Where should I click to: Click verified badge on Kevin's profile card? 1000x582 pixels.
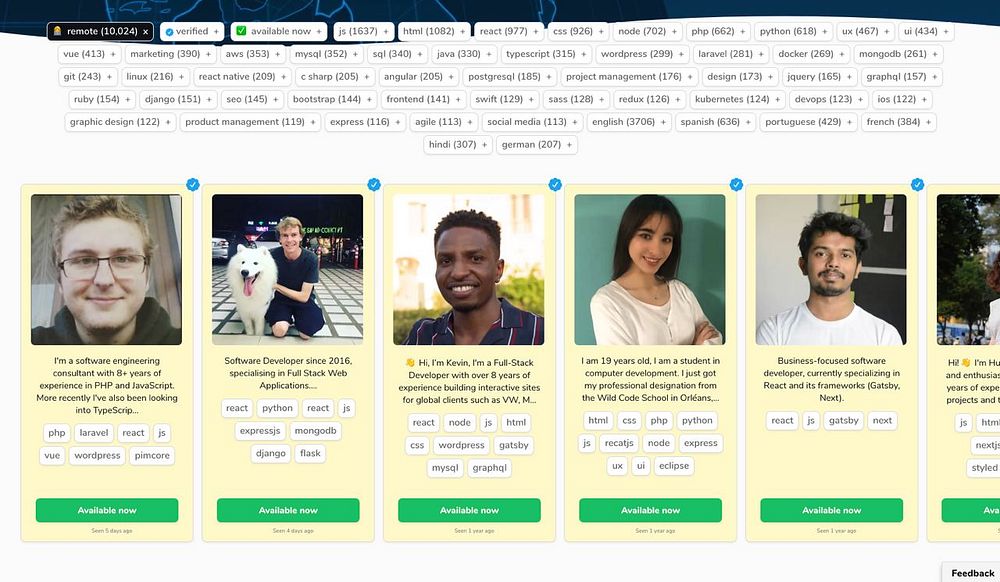(555, 185)
